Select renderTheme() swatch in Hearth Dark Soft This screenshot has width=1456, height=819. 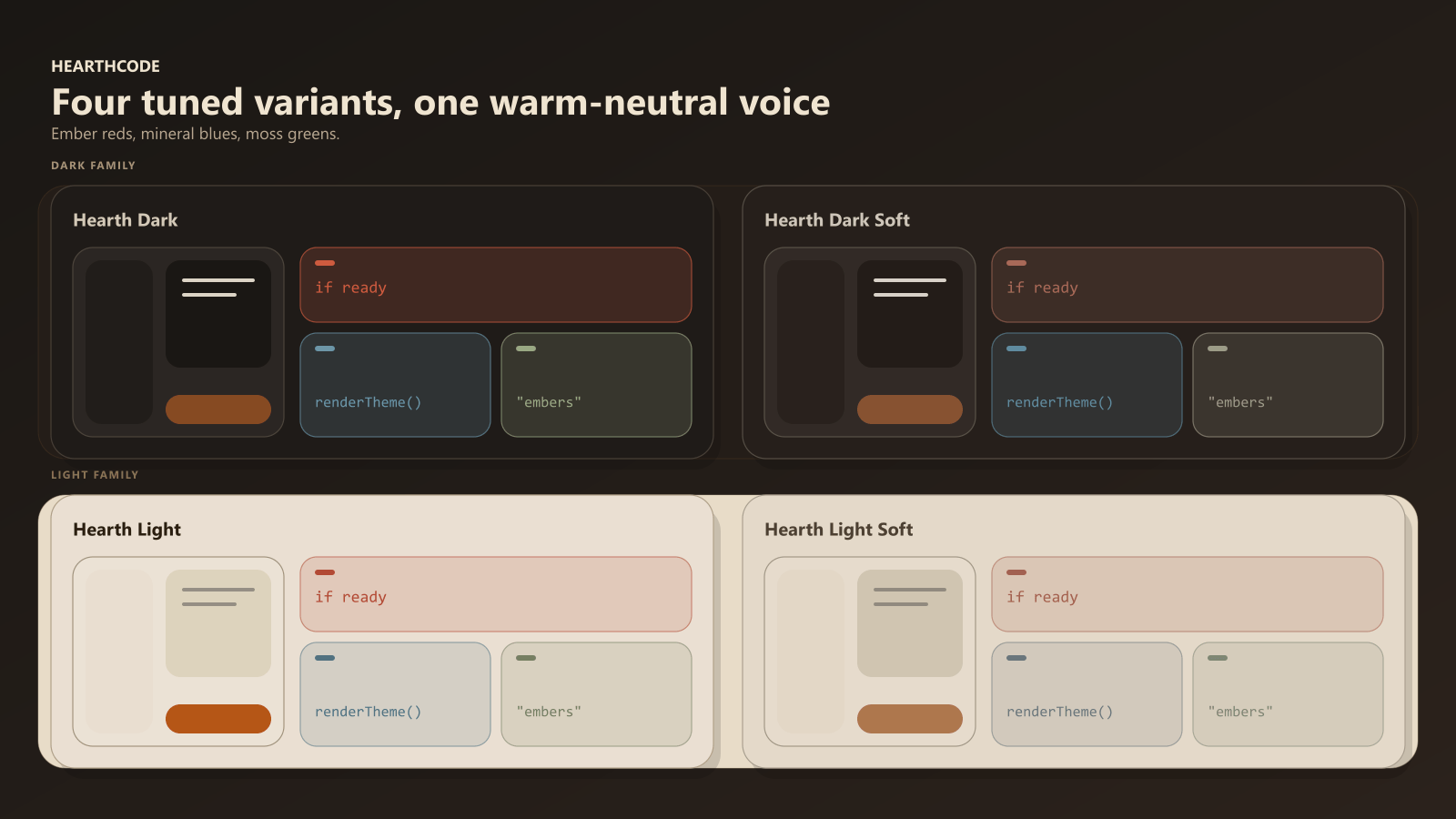click(1087, 385)
